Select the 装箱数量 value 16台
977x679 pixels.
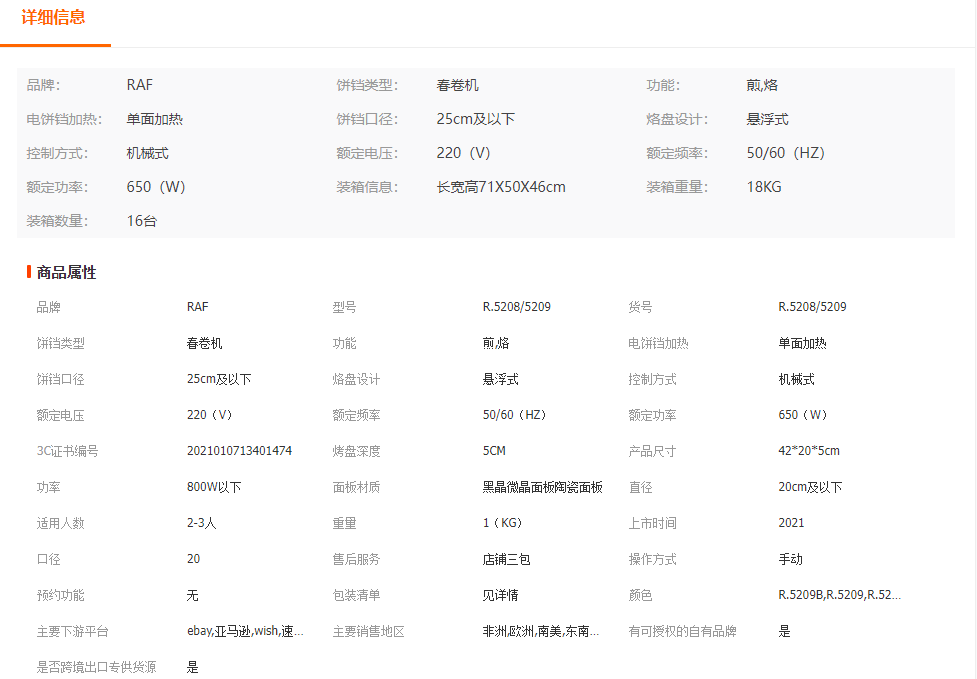[142, 221]
